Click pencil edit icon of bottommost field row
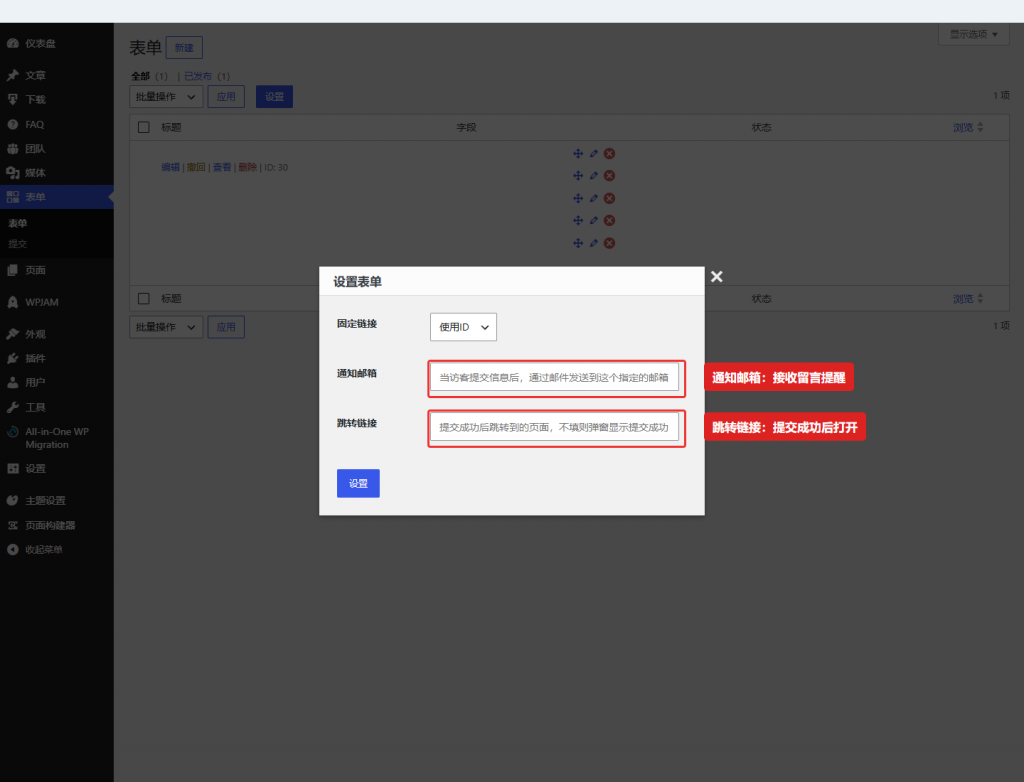 click(594, 243)
